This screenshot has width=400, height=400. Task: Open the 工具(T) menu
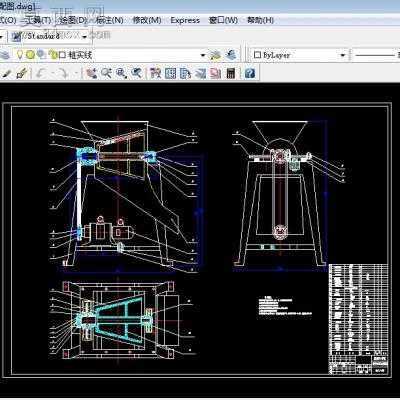tap(38, 21)
